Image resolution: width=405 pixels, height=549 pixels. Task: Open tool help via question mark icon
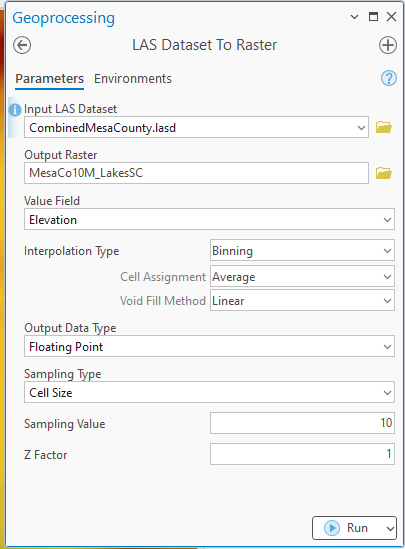pyautogui.click(x=389, y=78)
